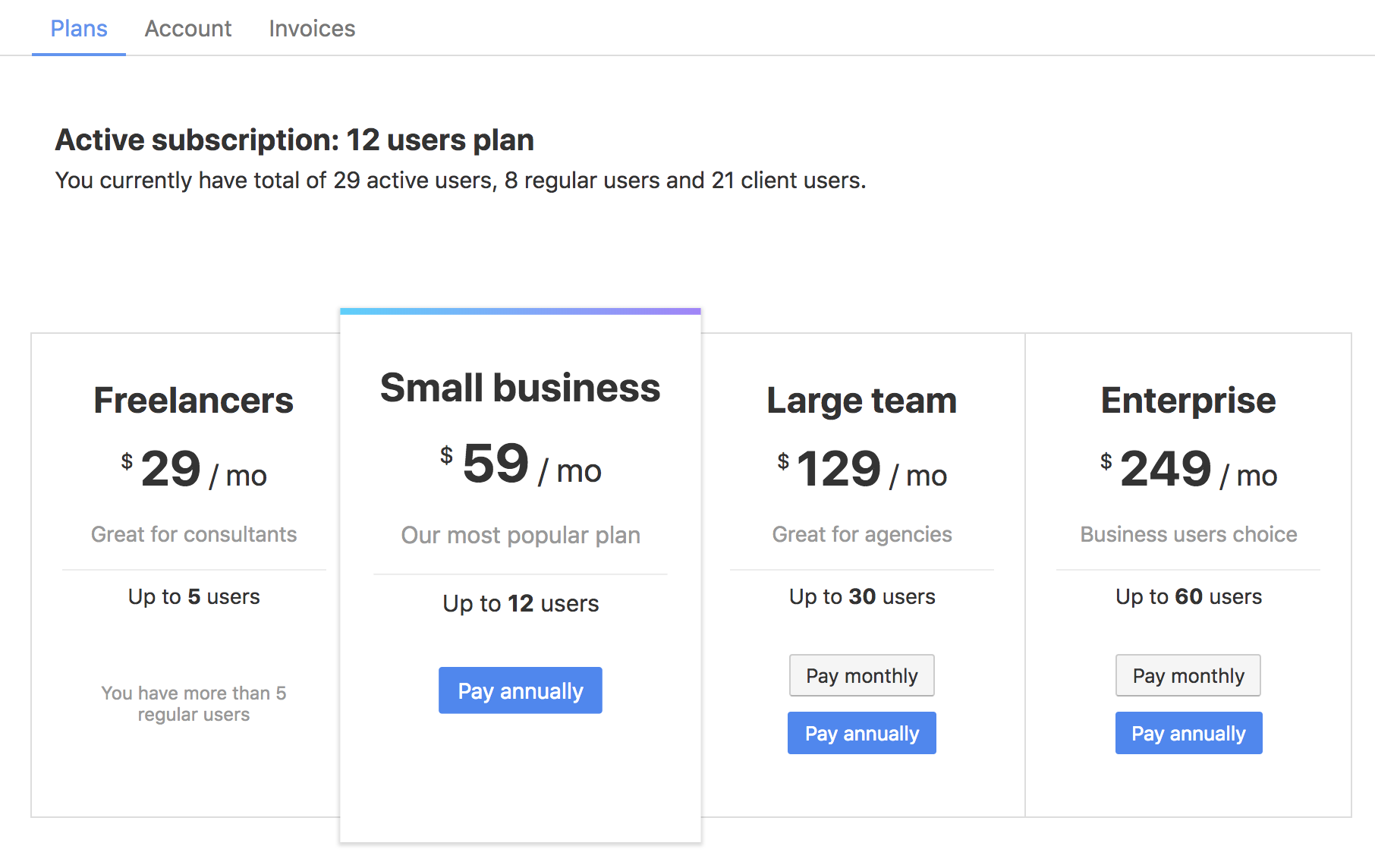The width and height of the screenshot is (1375, 868).
Task: Click the Freelancers plan title
Action: (194, 400)
